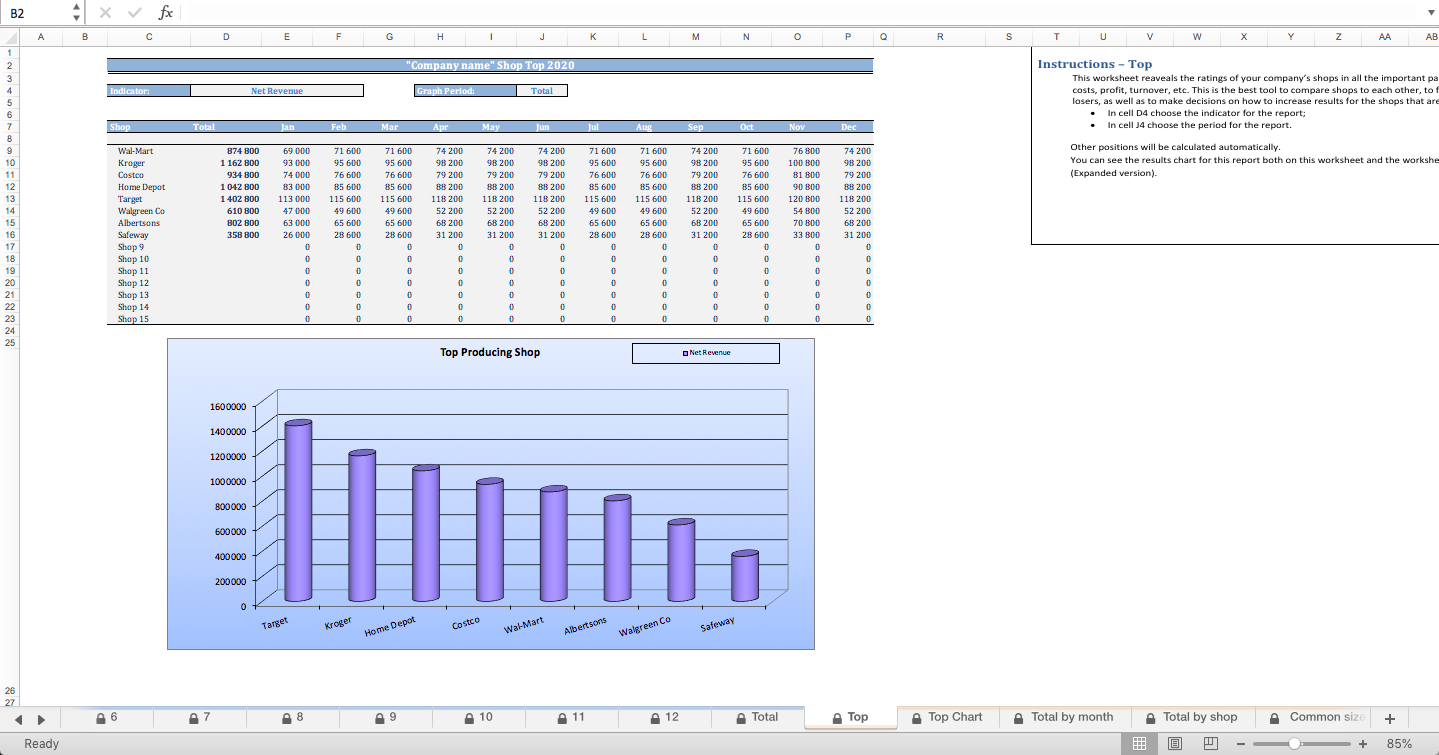Click the Shop 15 row label
Screen dimensions: 1439x755
pos(133,319)
